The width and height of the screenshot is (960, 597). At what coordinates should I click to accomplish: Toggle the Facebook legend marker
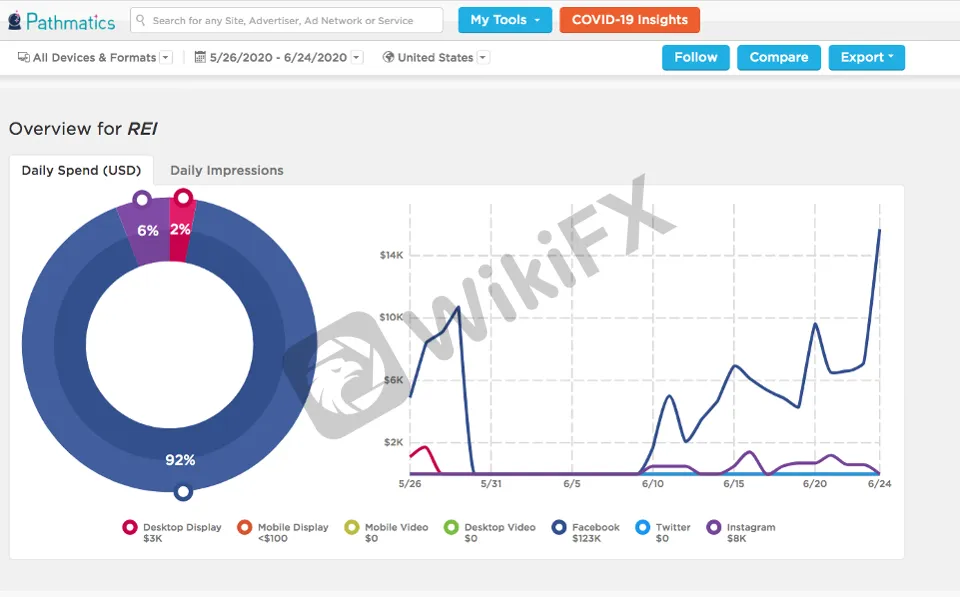tap(558, 527)
